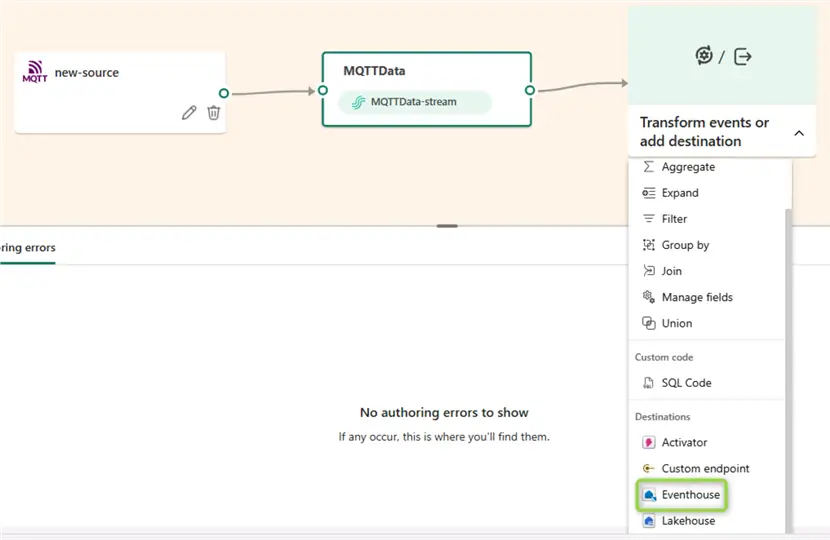The image size is (830, 540).
Task: Open the Authoring errors tab
Action: coord(28,248)
